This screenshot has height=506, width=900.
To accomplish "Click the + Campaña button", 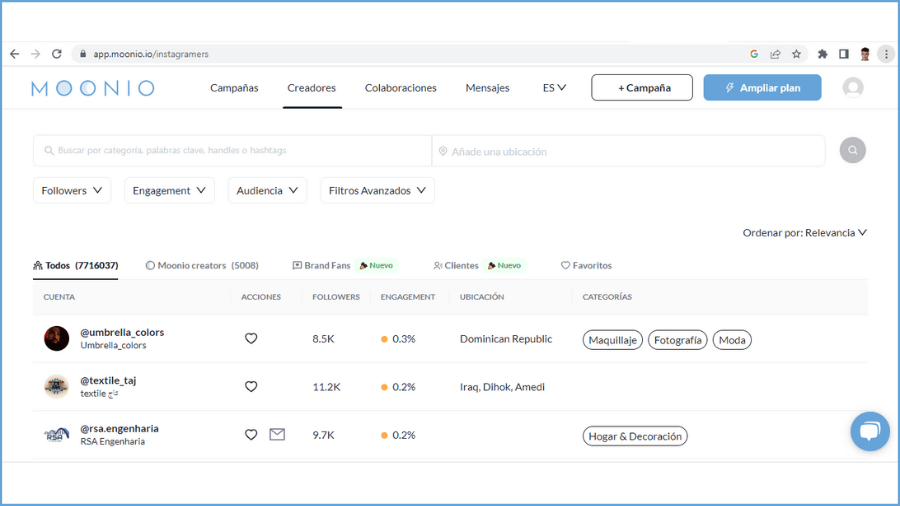I will tap(642, 88).
